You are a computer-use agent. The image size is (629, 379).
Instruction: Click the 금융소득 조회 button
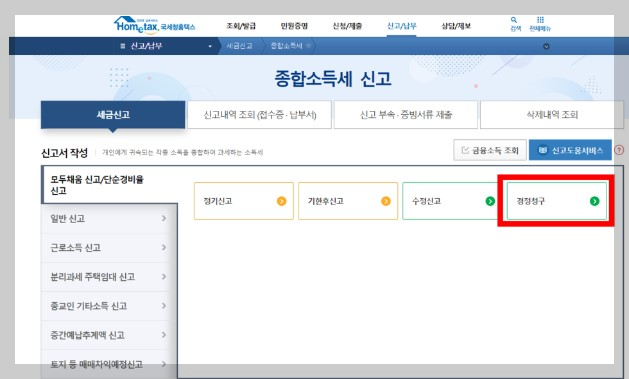click(490, 150)
